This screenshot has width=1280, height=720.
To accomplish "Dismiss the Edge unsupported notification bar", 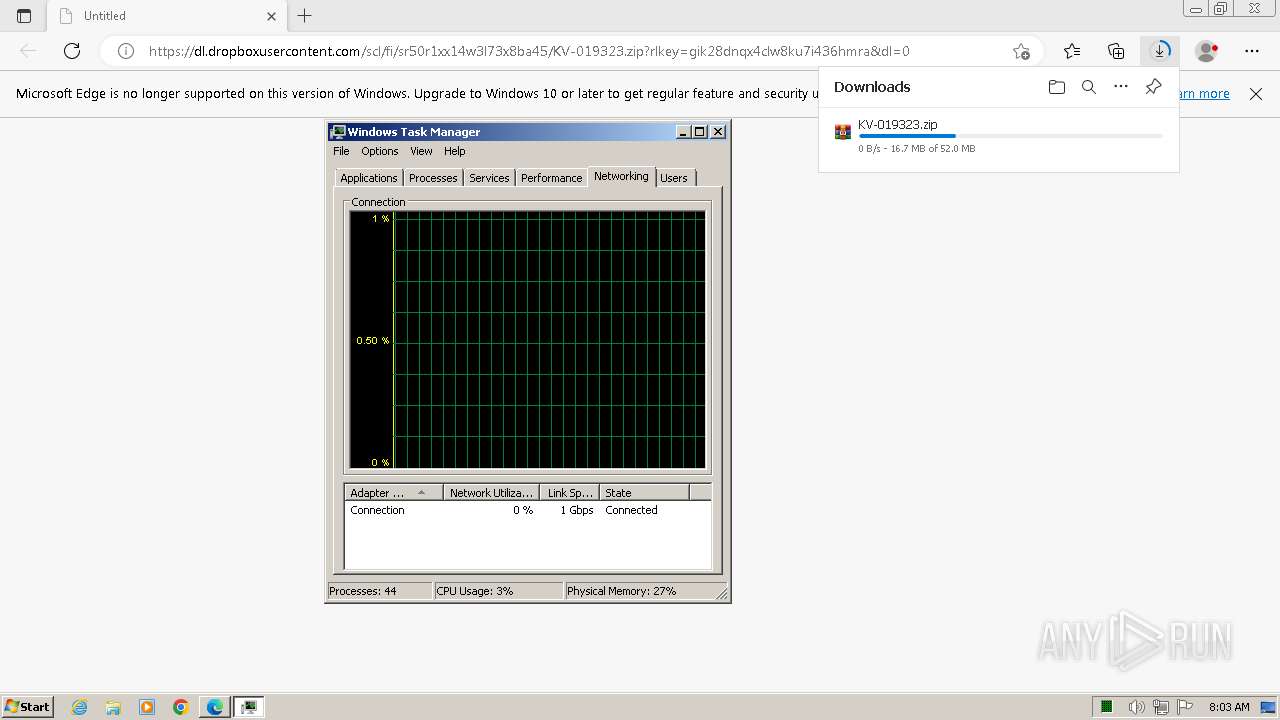I will (x=1256, y=94).
